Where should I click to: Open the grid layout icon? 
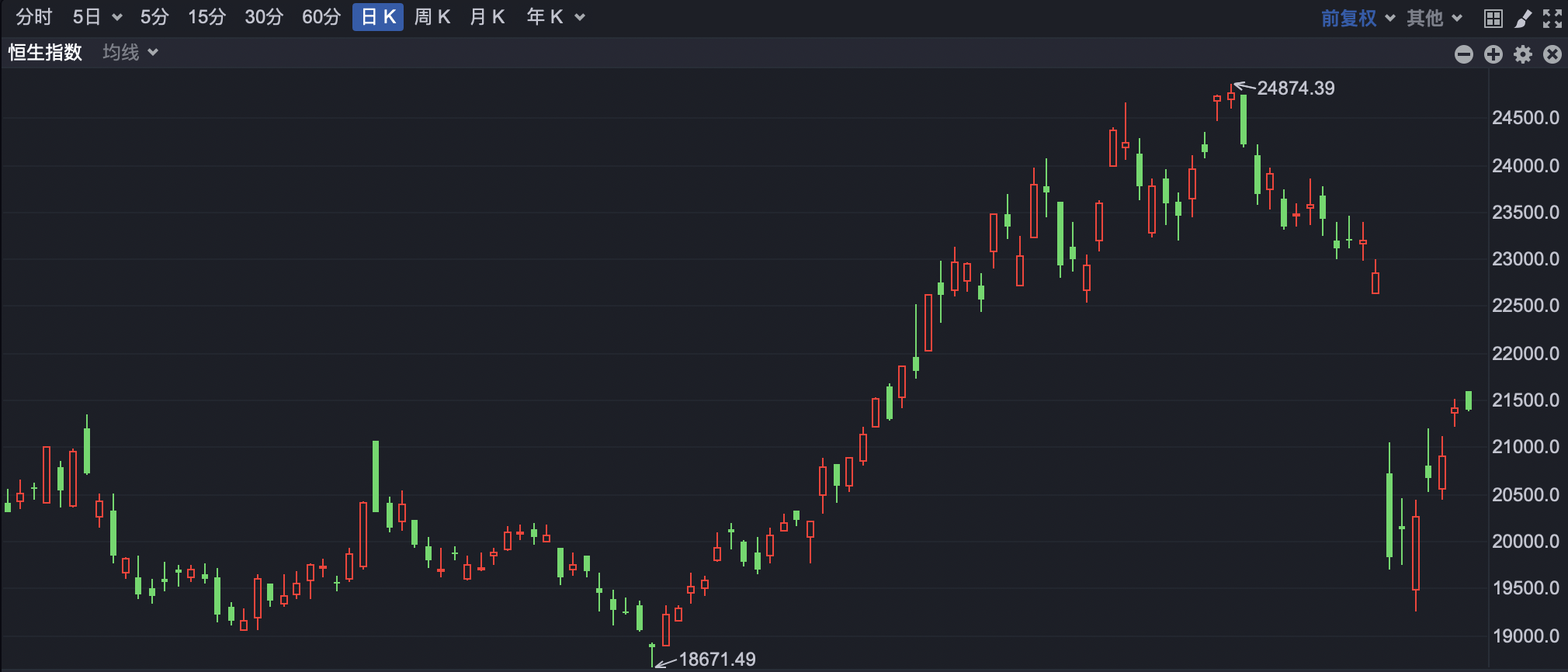click(1493, 19)
